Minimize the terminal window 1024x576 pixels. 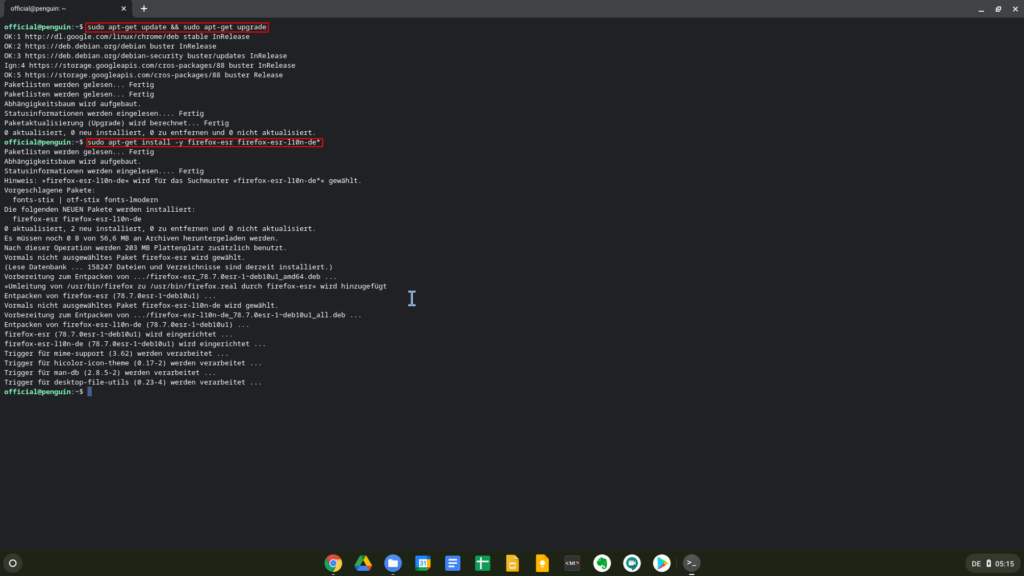(x=981, y=9)
